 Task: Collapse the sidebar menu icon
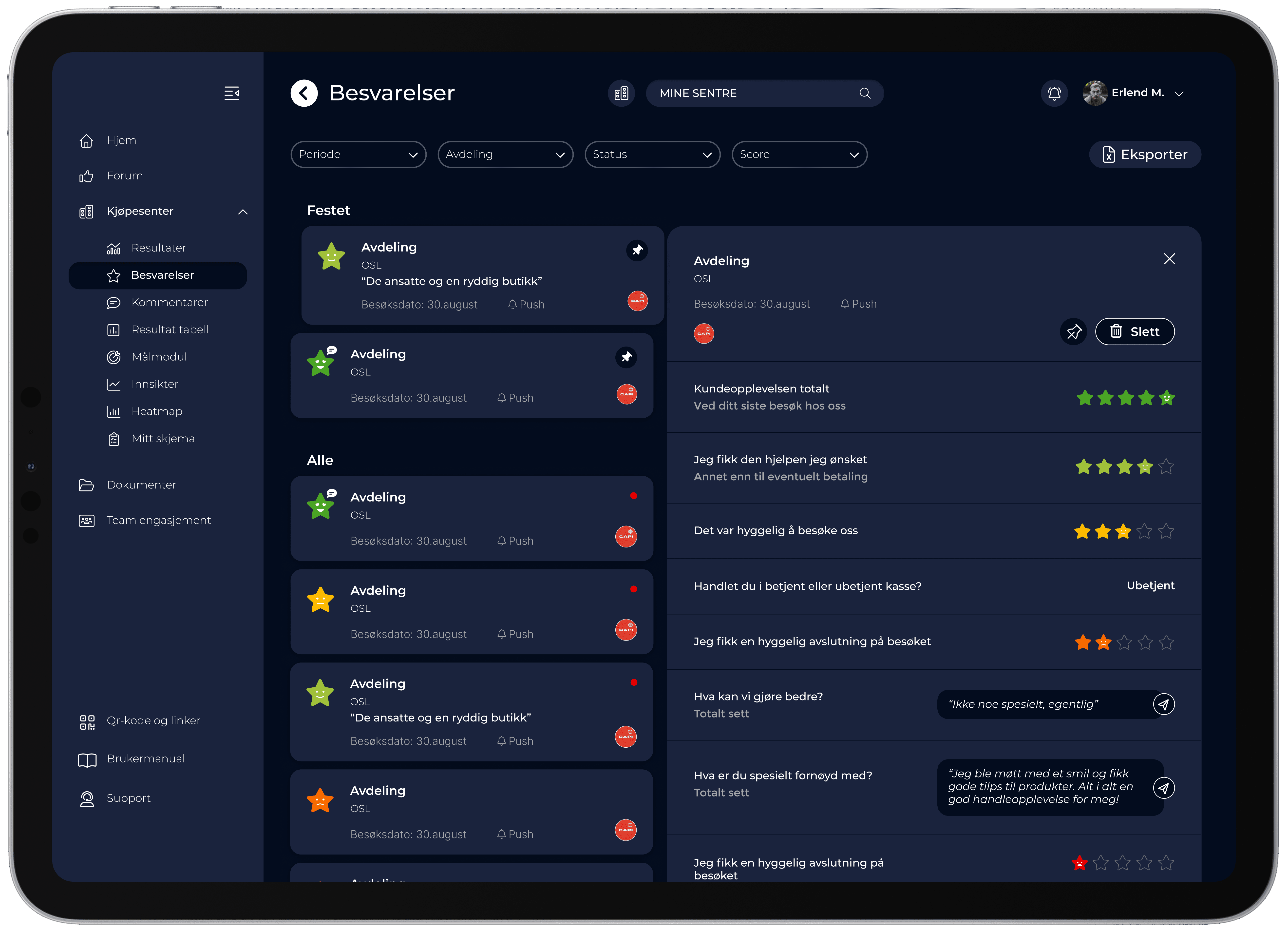tap(231, 93)
